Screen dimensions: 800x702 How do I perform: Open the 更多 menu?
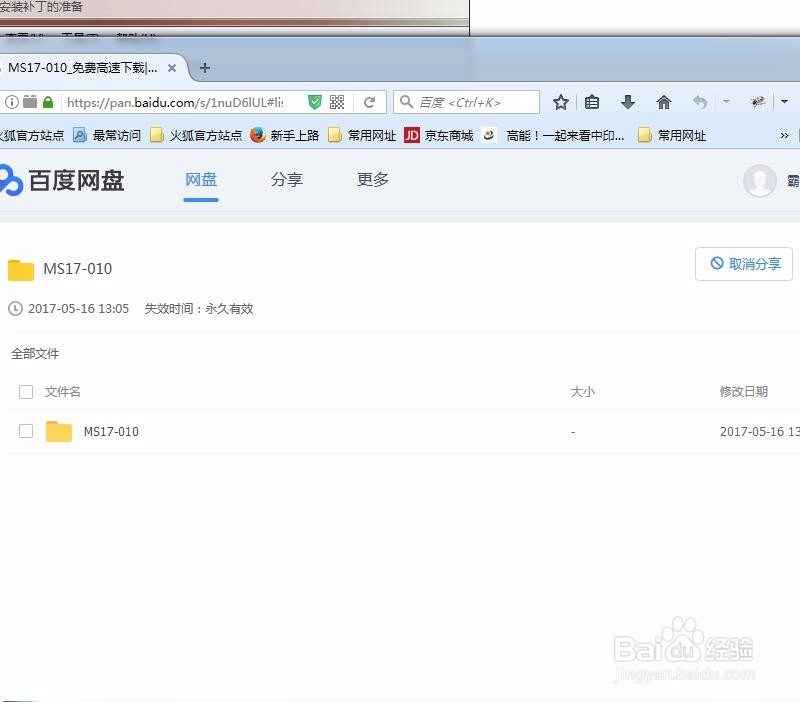pyautogui.click(x=371, y=180)
